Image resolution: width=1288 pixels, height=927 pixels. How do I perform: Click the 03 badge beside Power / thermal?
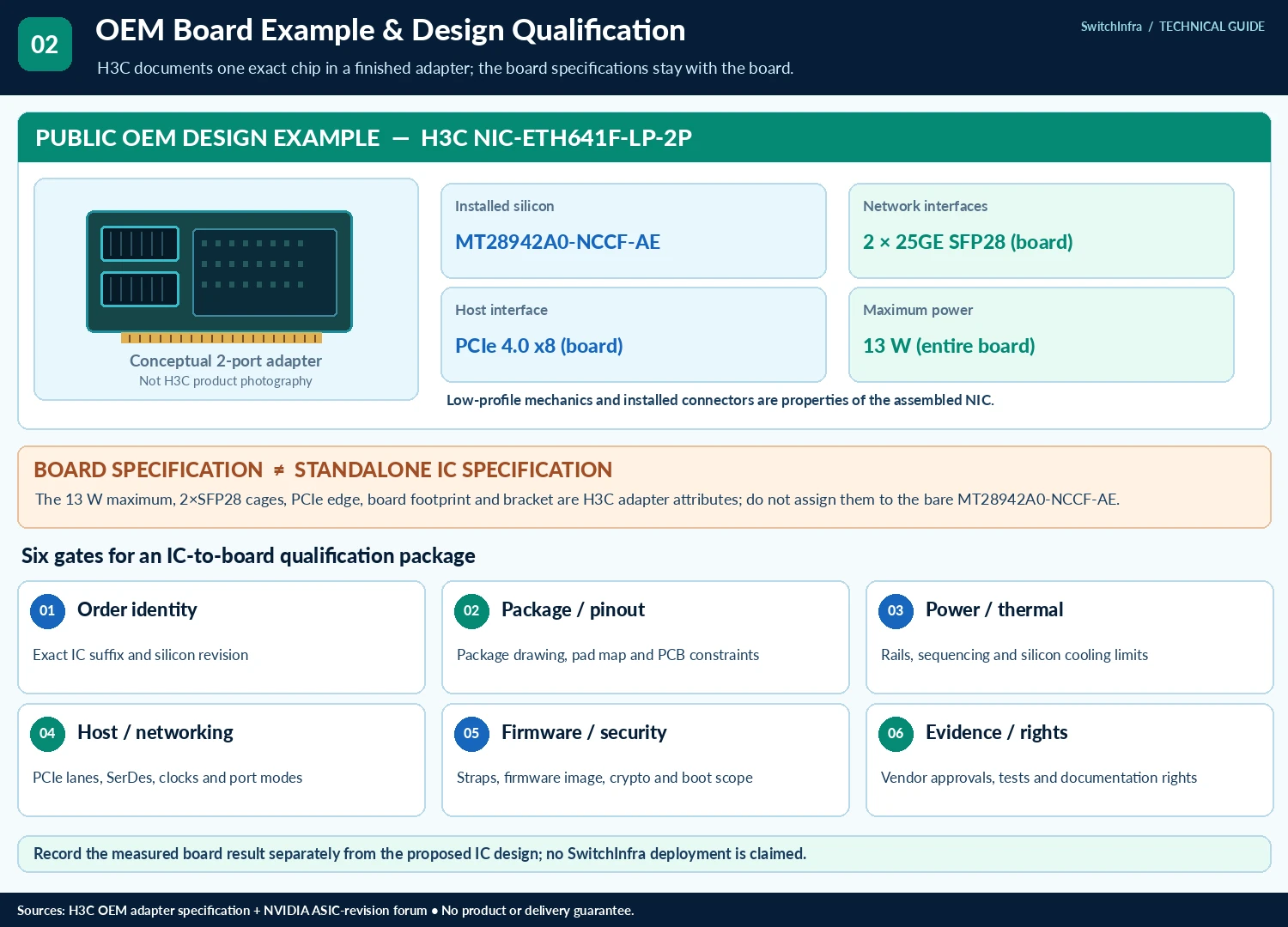[896, 611]
